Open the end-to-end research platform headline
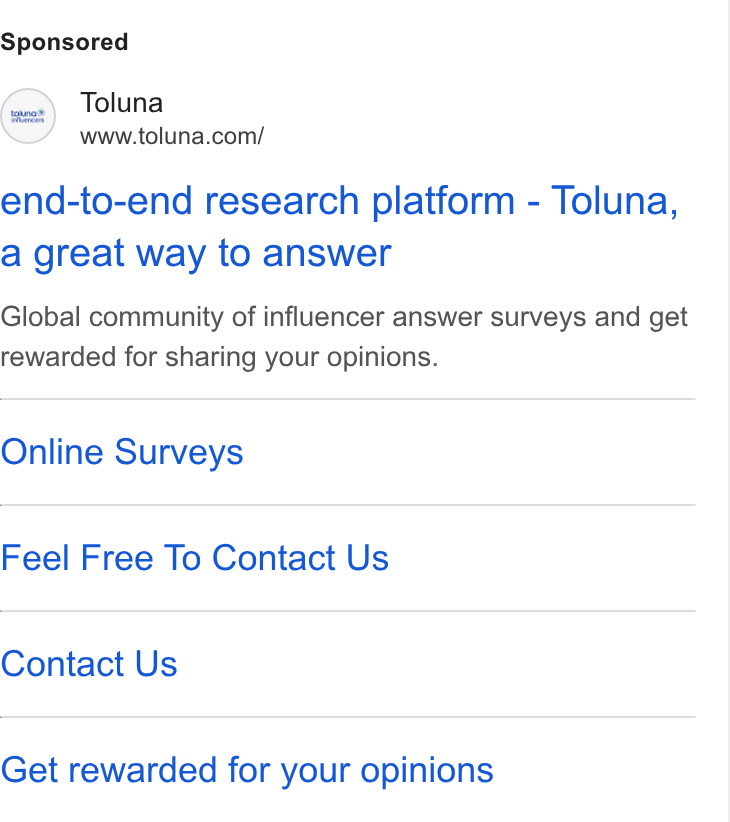The image size is (730, 822). coord(339,226)
